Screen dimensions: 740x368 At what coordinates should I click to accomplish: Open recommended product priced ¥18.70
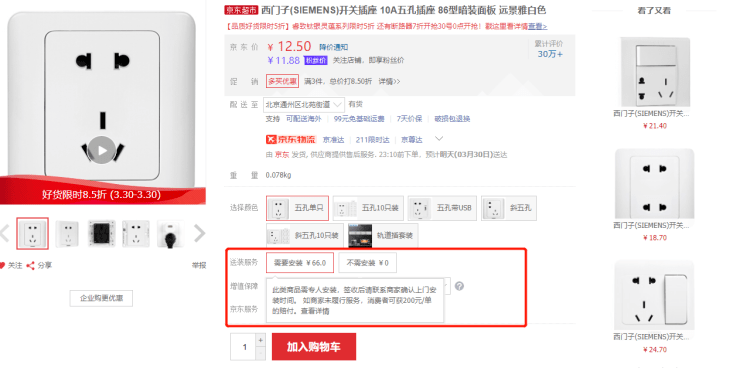(x=655, y=184)
